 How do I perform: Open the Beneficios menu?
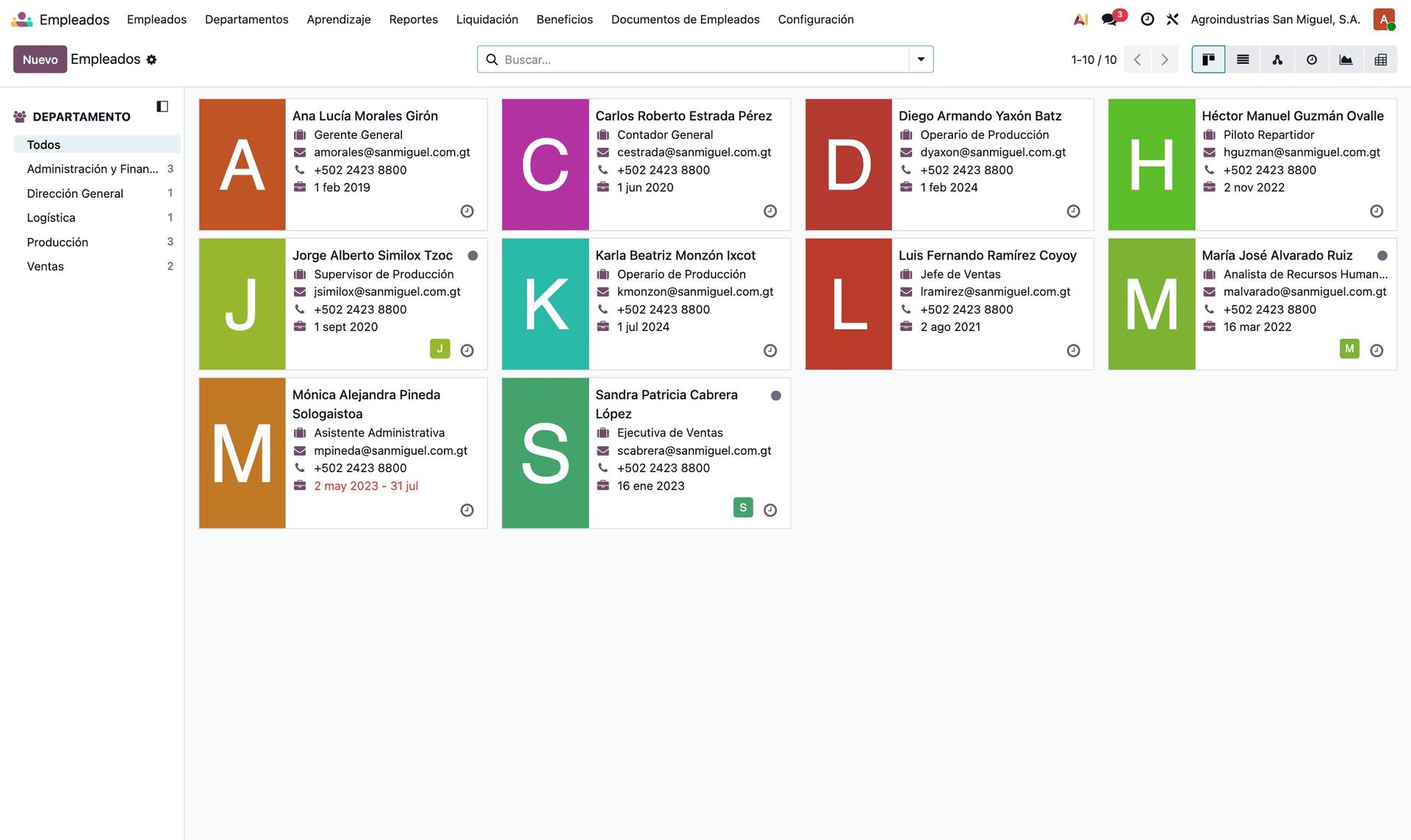tap(564, 19)
